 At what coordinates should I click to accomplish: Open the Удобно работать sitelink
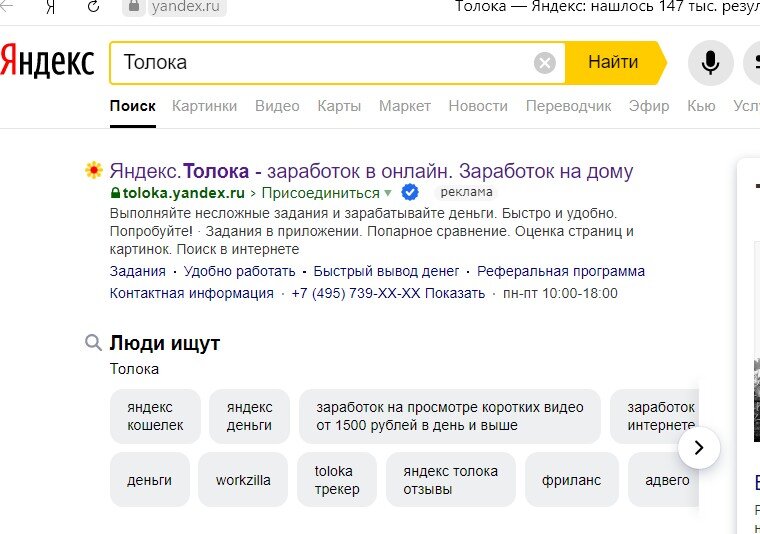click(239, 271)
